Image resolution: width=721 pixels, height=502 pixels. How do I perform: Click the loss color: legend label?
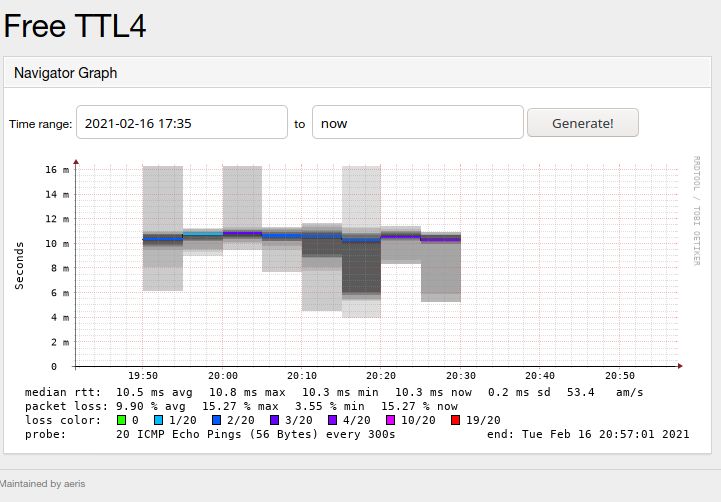(x=63, y=420)
